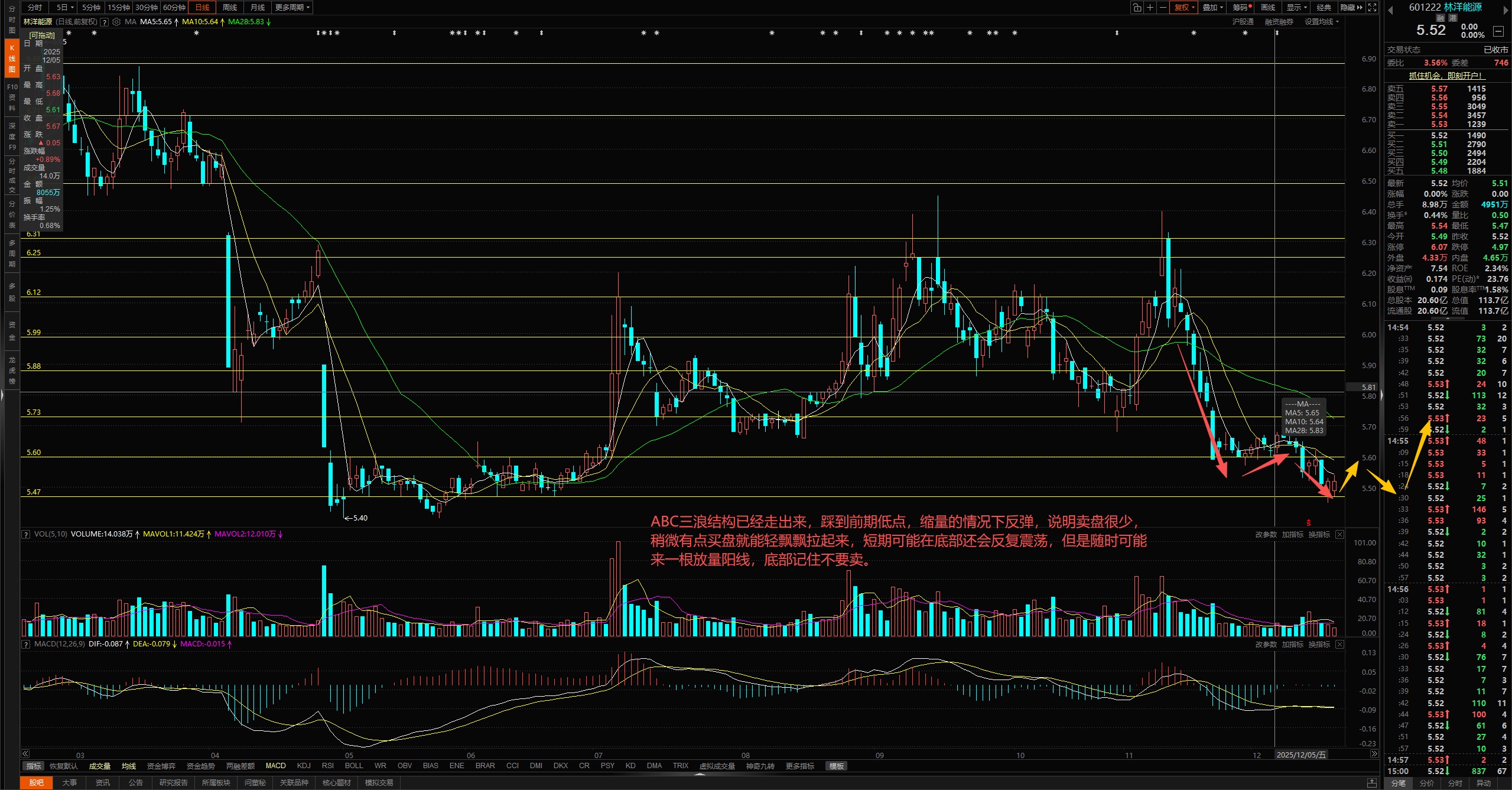Expand 更多周期 dropdown
This screenshot has width=1512, height=790.
[x=292, y=8]
